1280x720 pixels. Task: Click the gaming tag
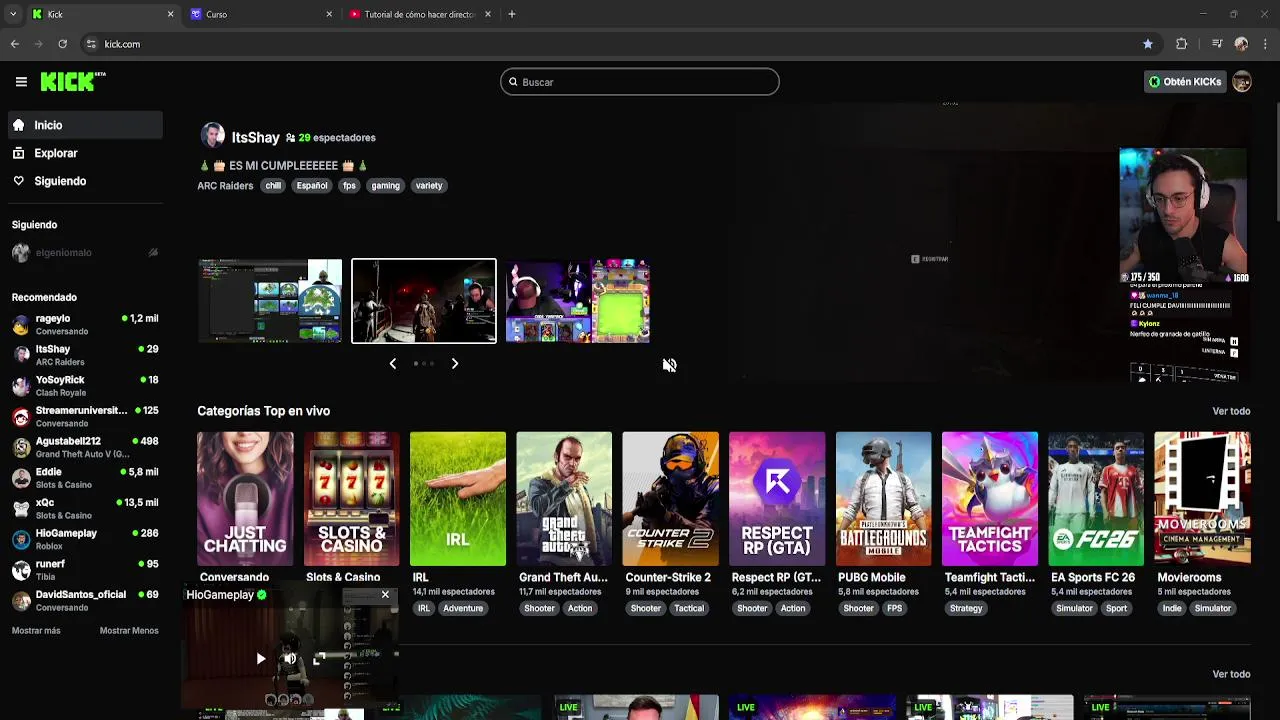[x=385, y=185]
